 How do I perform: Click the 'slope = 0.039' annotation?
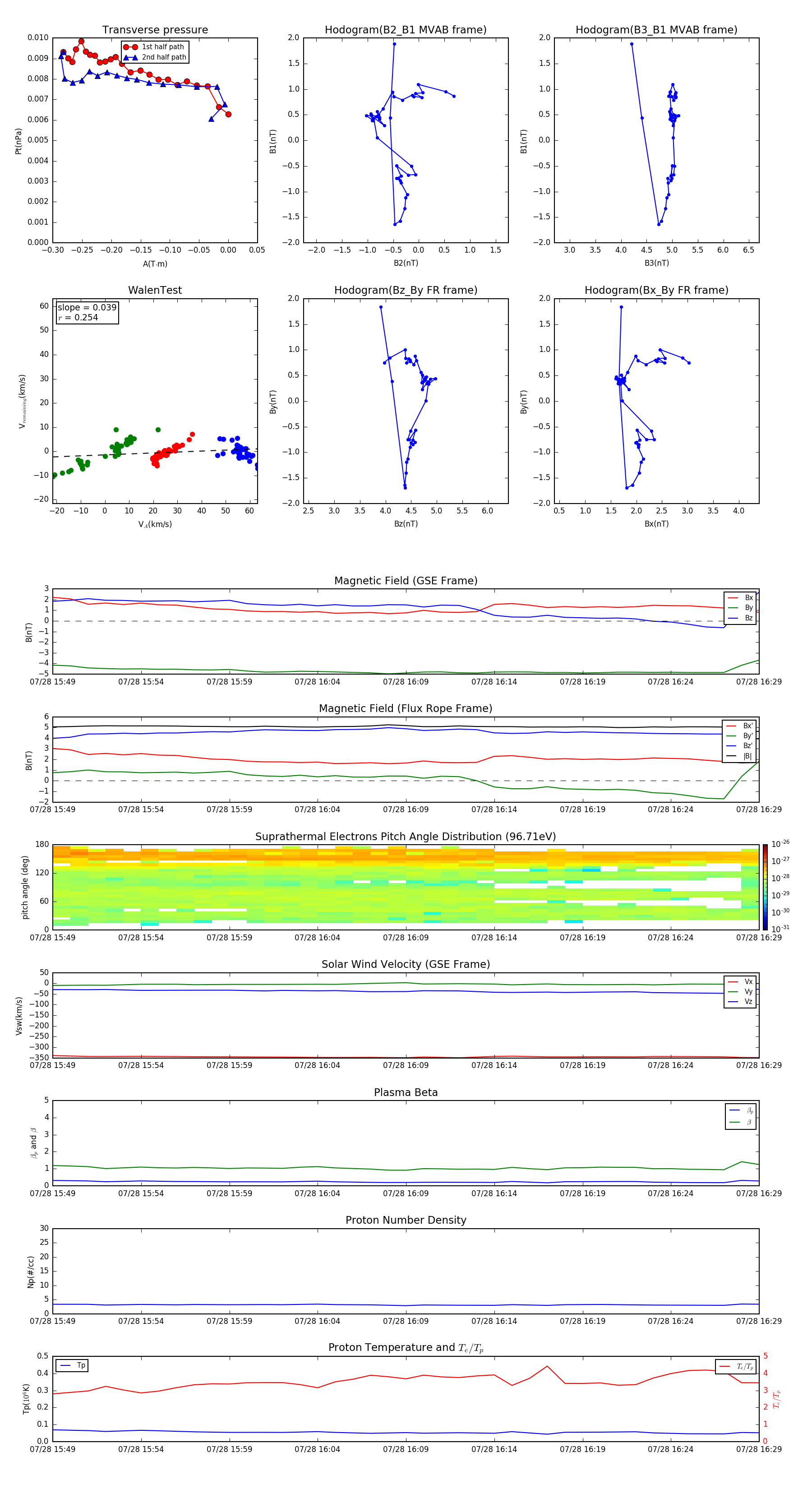tap(87, 308)
